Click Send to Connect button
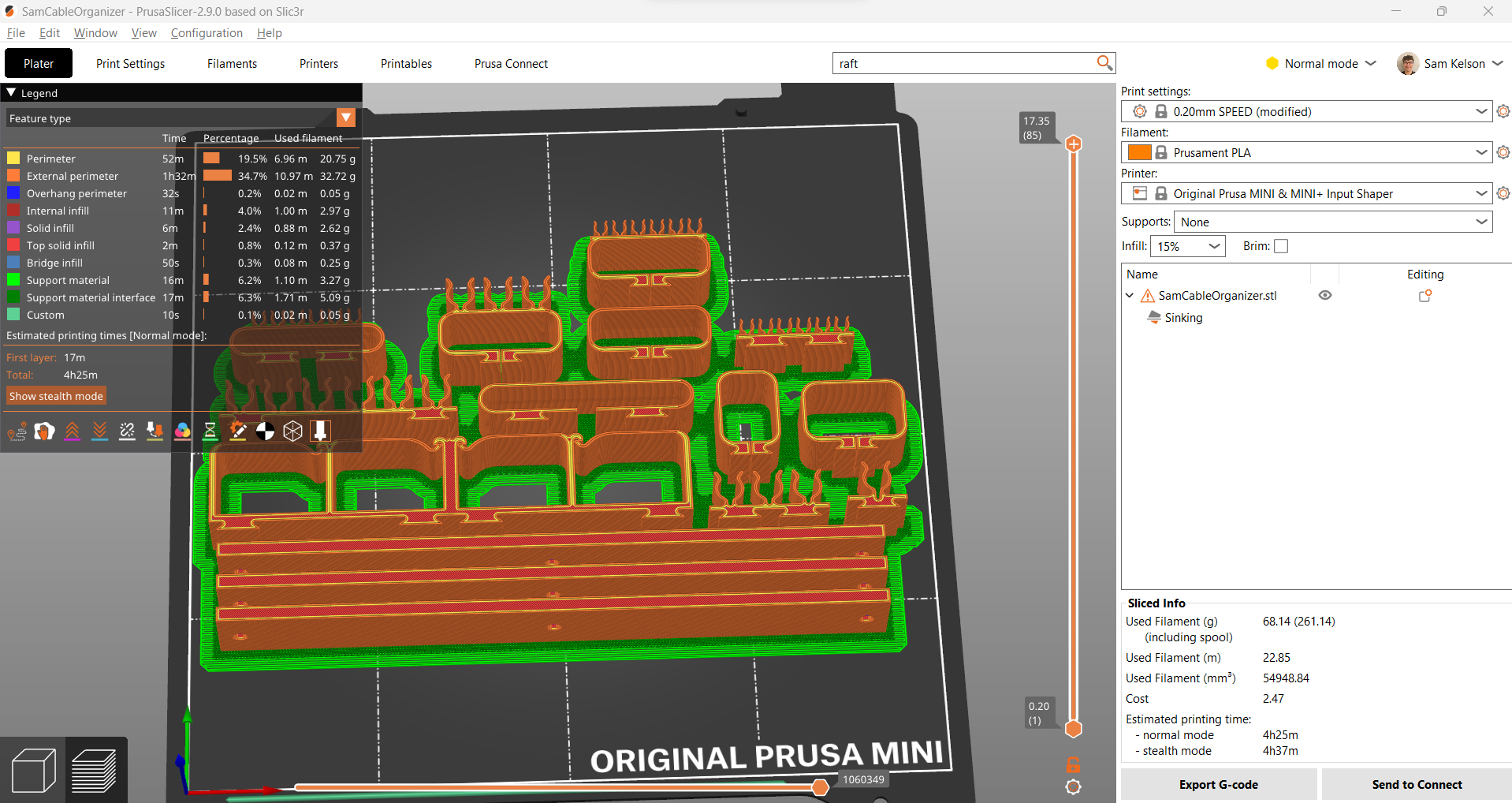 click(x=1417, y=784)
